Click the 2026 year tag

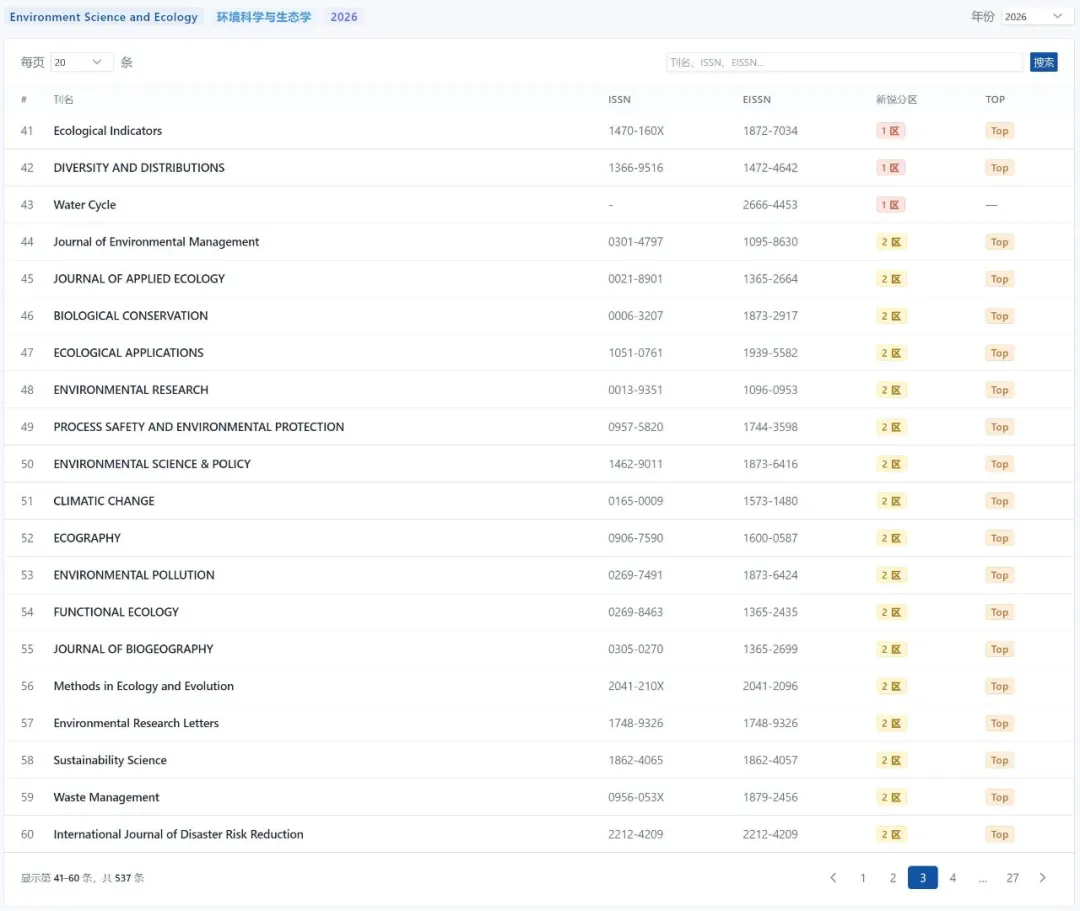tap(344, 17)
